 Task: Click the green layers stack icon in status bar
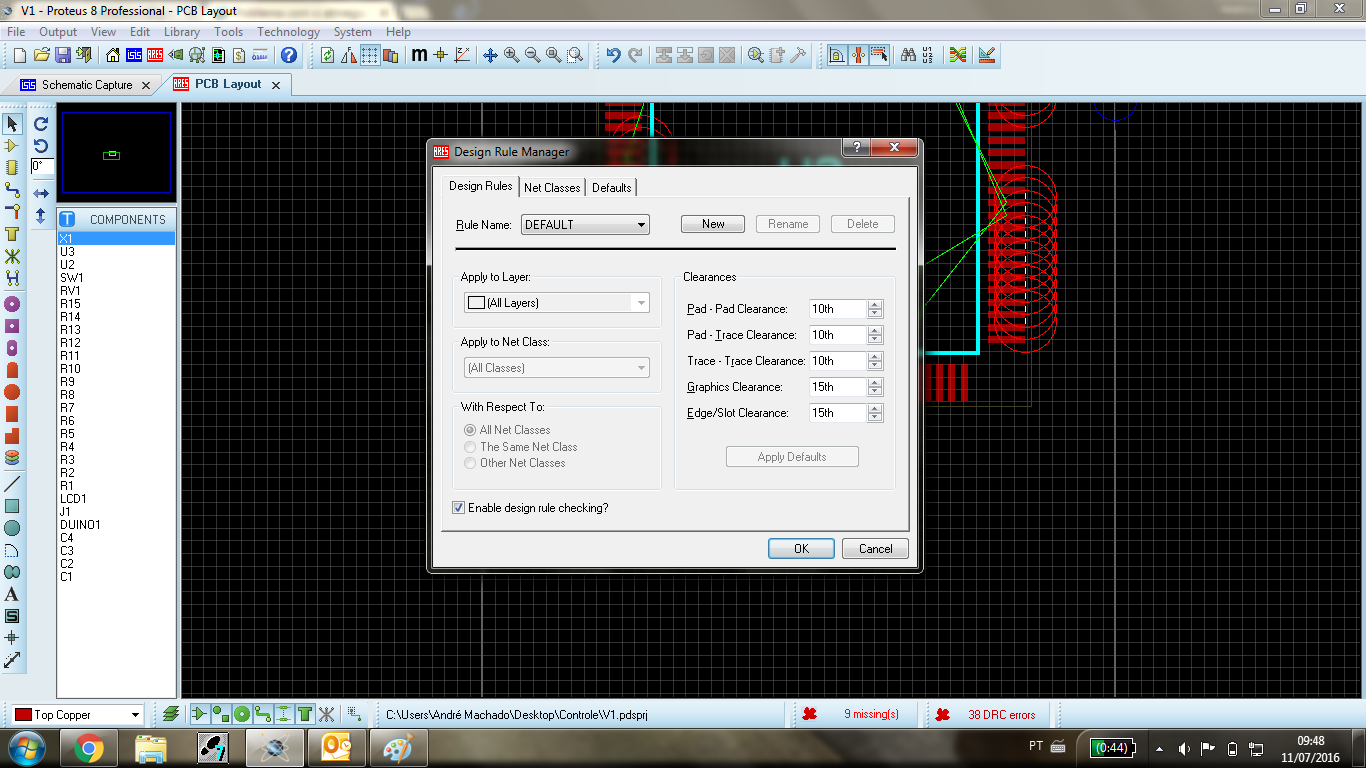click(171, 714)
